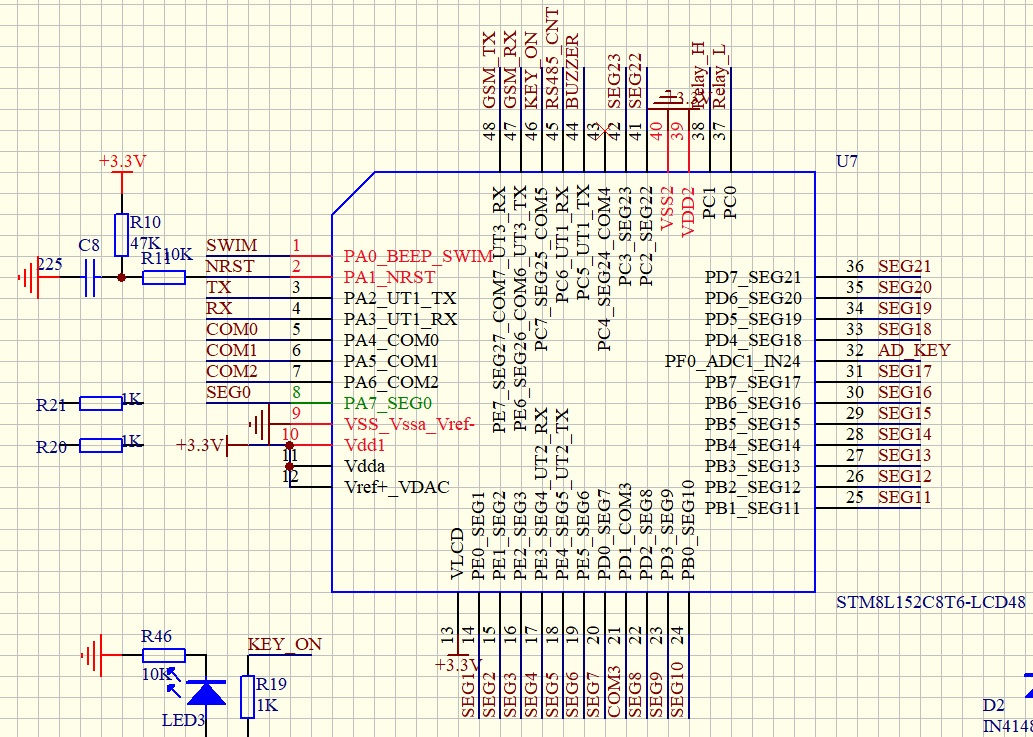Click SEG16 net label on pin 30

tap(905, 393)
